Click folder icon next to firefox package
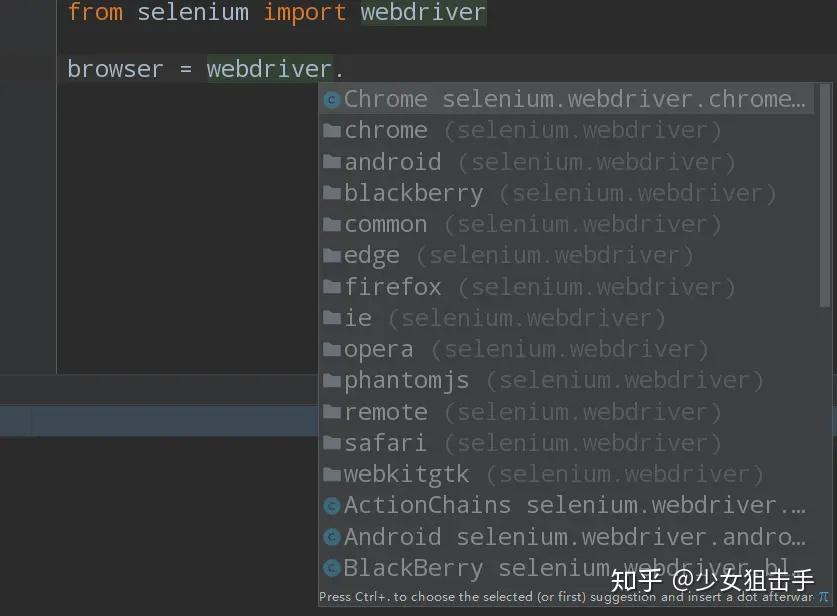This screenshot has width=837, height=616. pos(332,287)
